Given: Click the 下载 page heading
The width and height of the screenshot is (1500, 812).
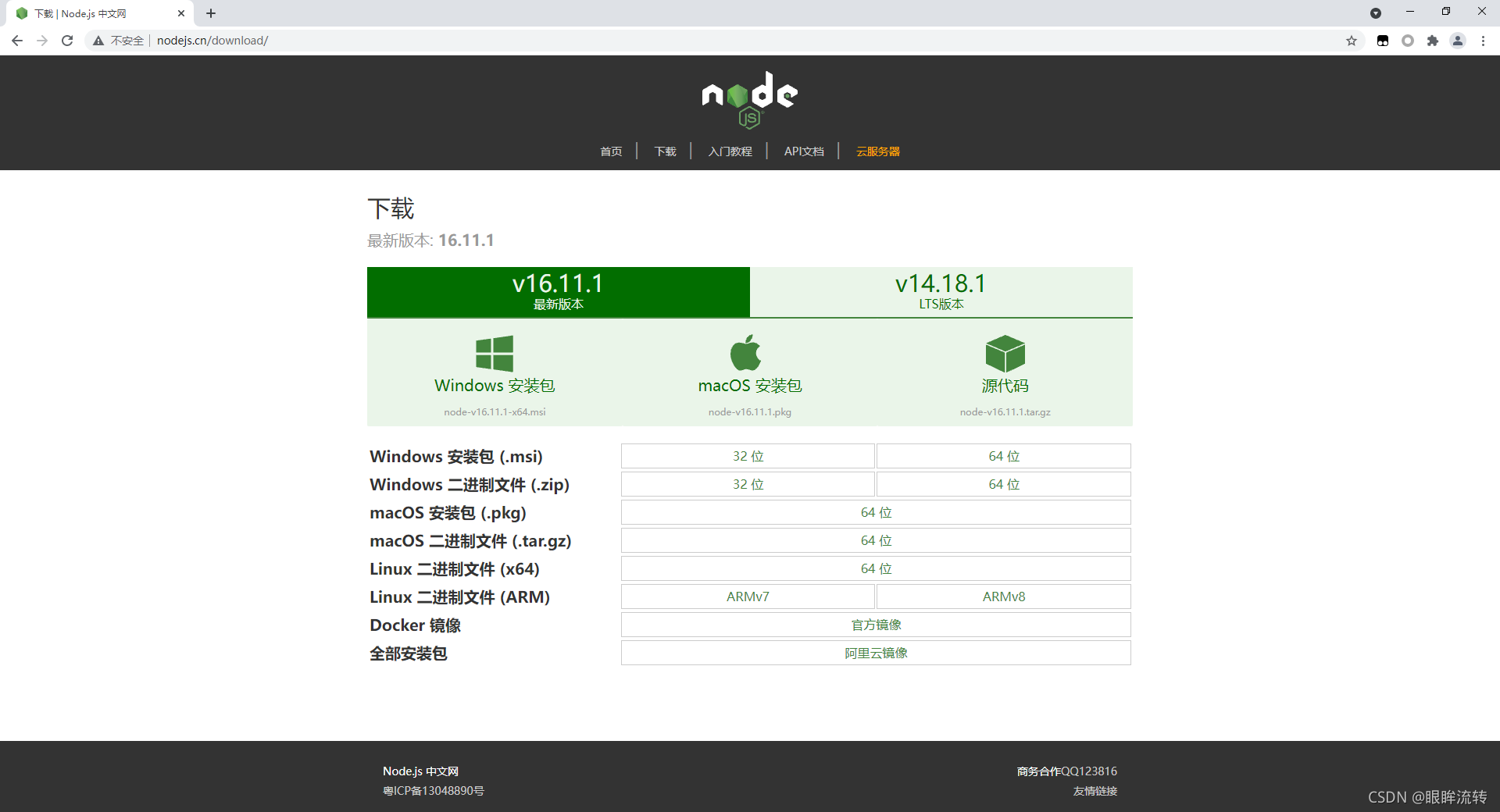Looking at the screenshot, I should (391, 208).
